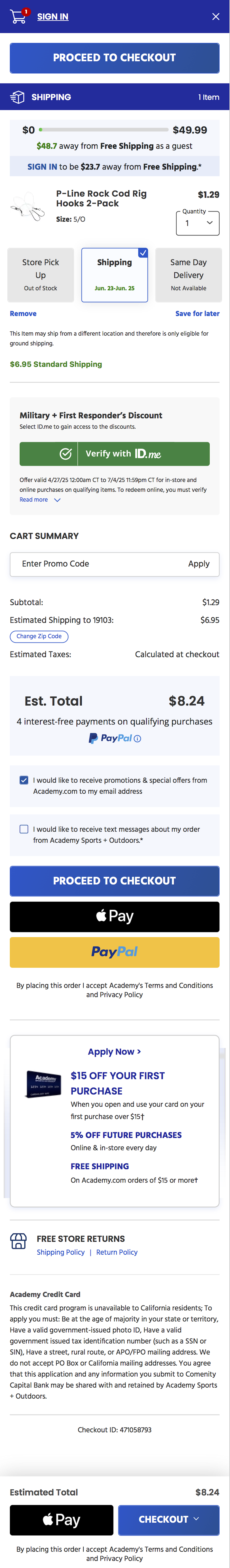Viewport: 230px width, 1568px height.
Task: Pay with the black Apple Pay button
Action: 115,916
